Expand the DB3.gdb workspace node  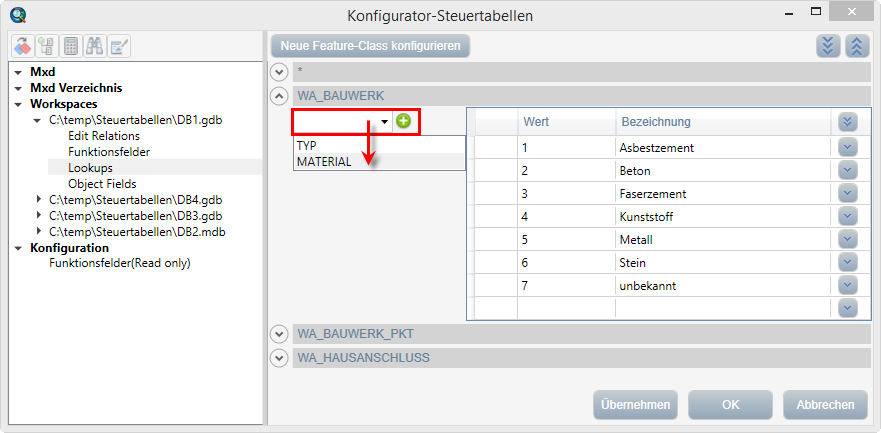(x=38, y=215)
